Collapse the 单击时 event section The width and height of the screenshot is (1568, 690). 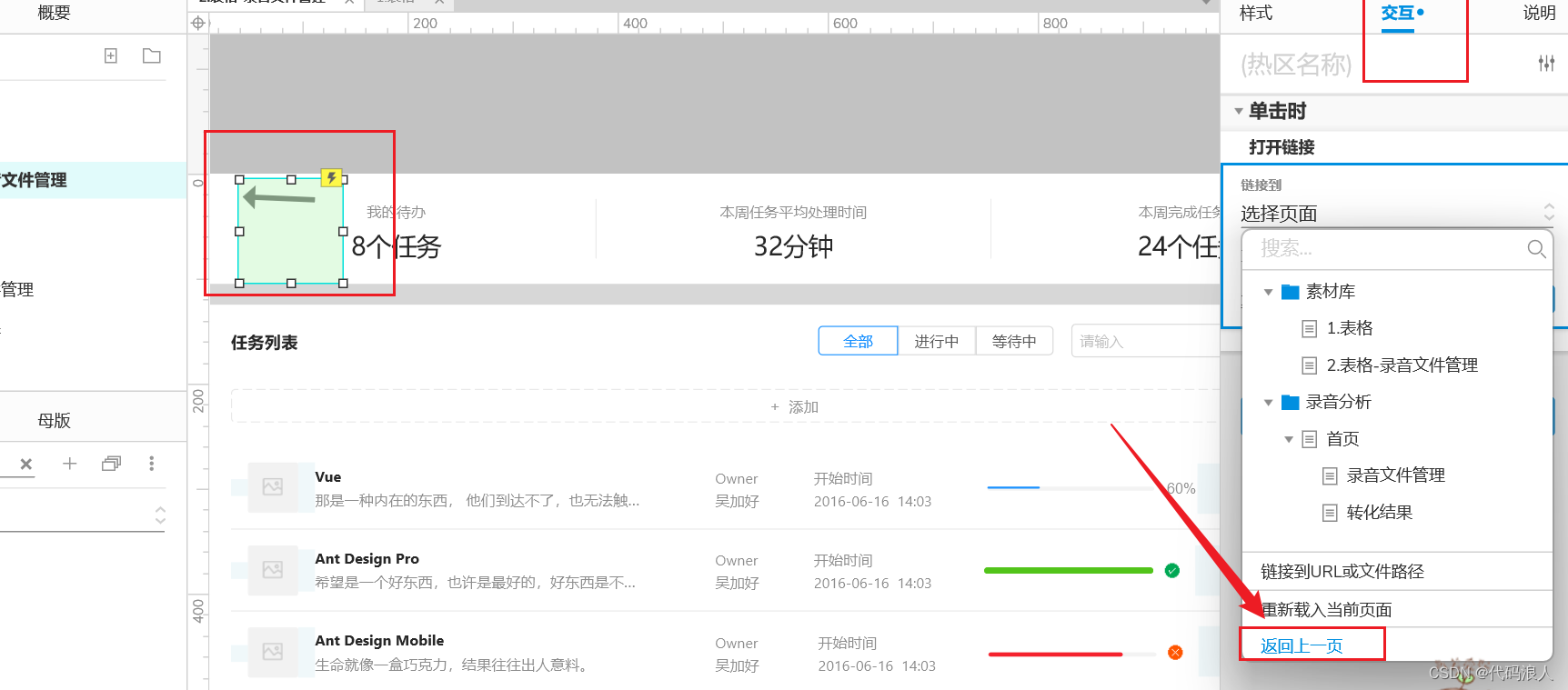1239,111
